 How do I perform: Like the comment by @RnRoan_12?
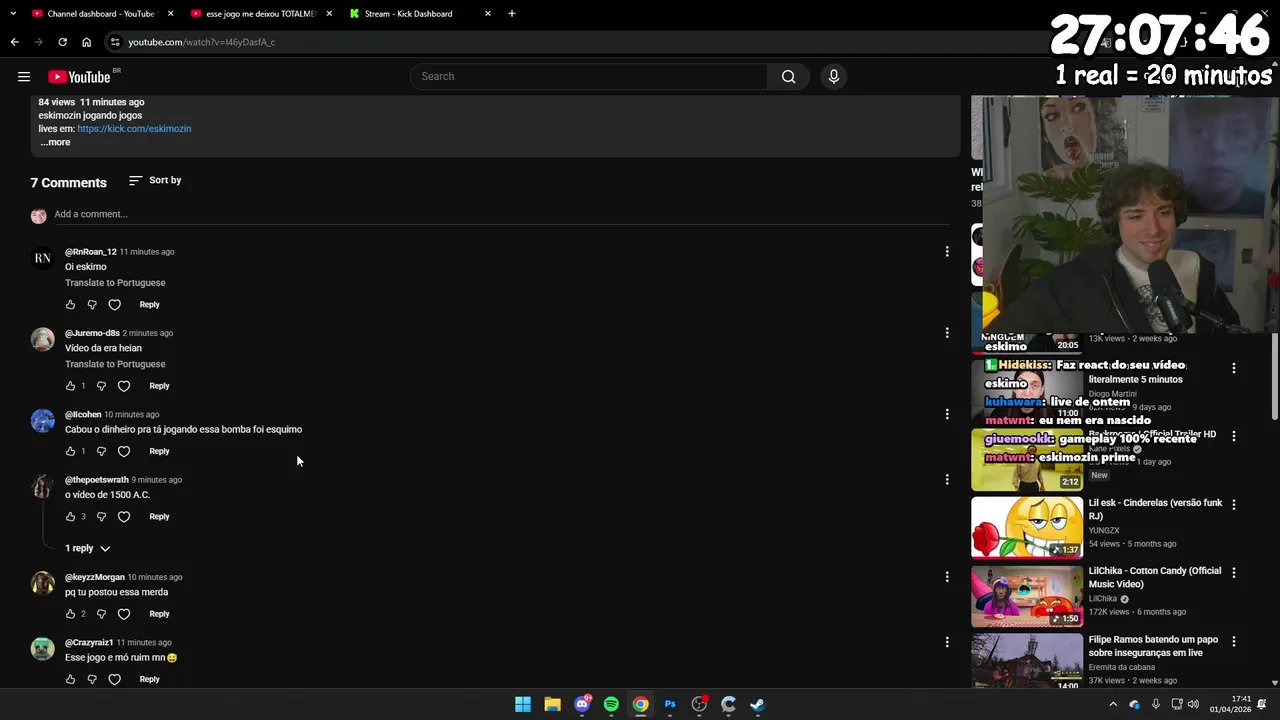point(70,305)
